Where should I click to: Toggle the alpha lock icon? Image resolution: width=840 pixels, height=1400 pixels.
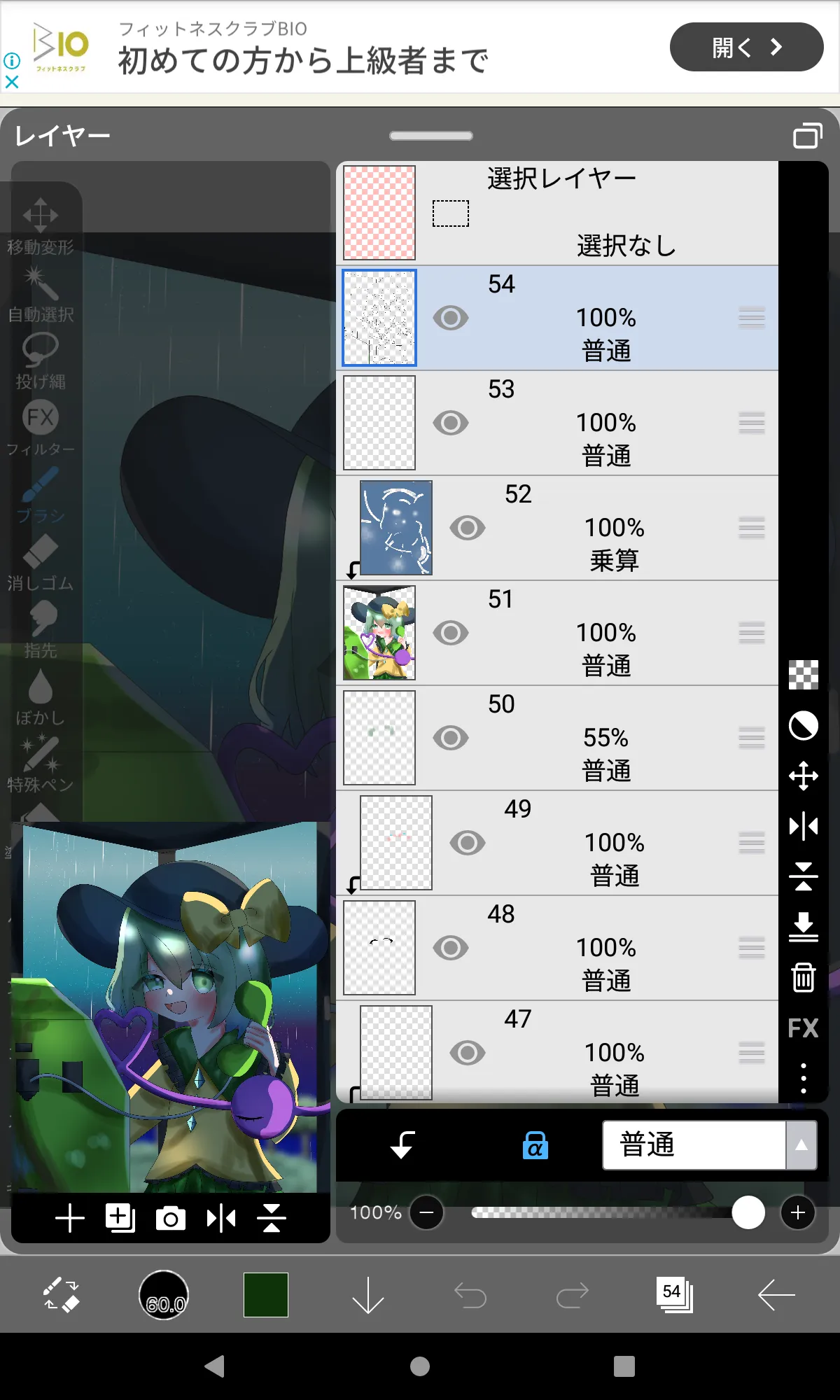point(535,1145)
